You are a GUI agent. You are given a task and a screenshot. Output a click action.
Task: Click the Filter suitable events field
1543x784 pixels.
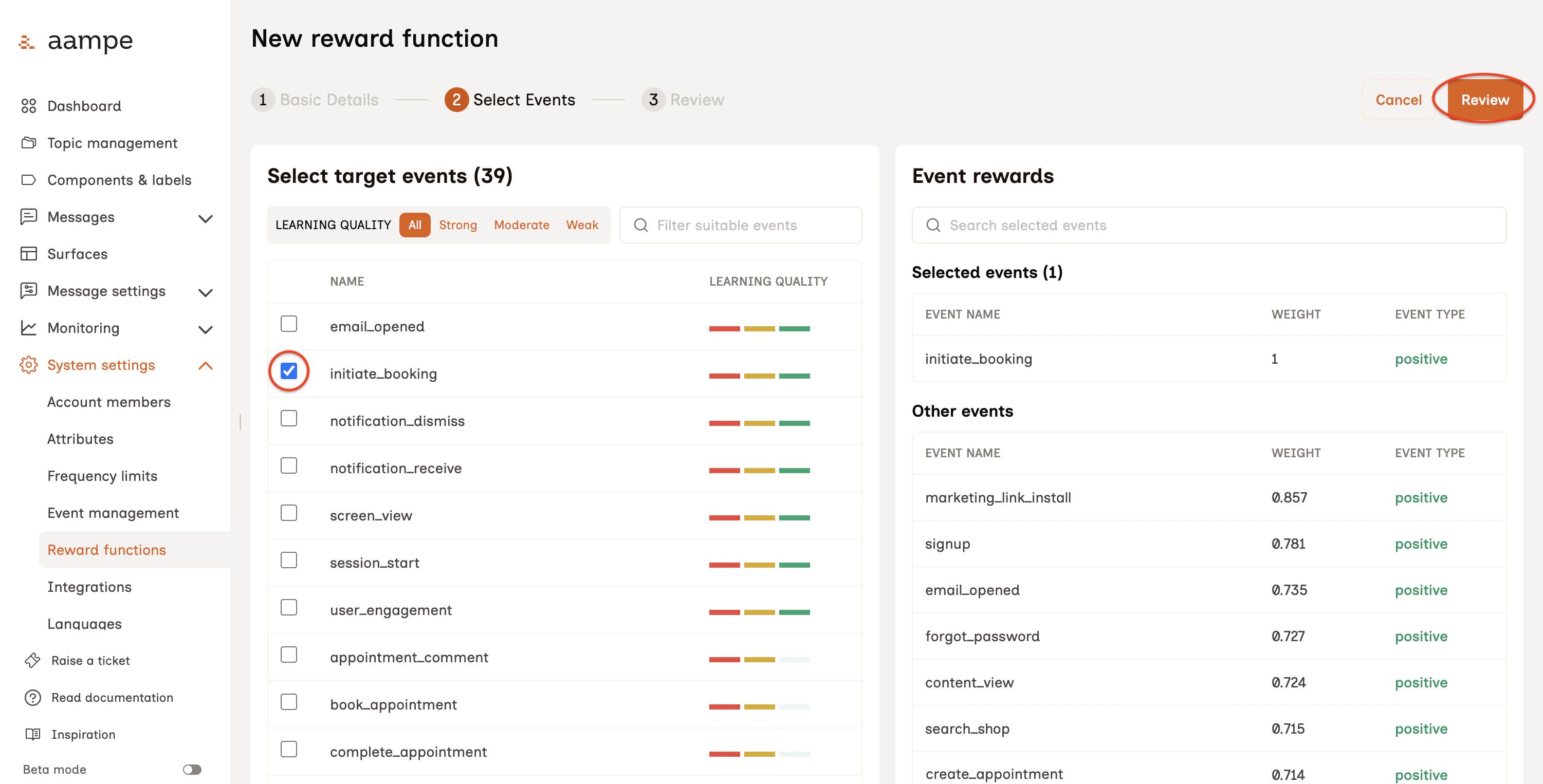tap(740, 225)
